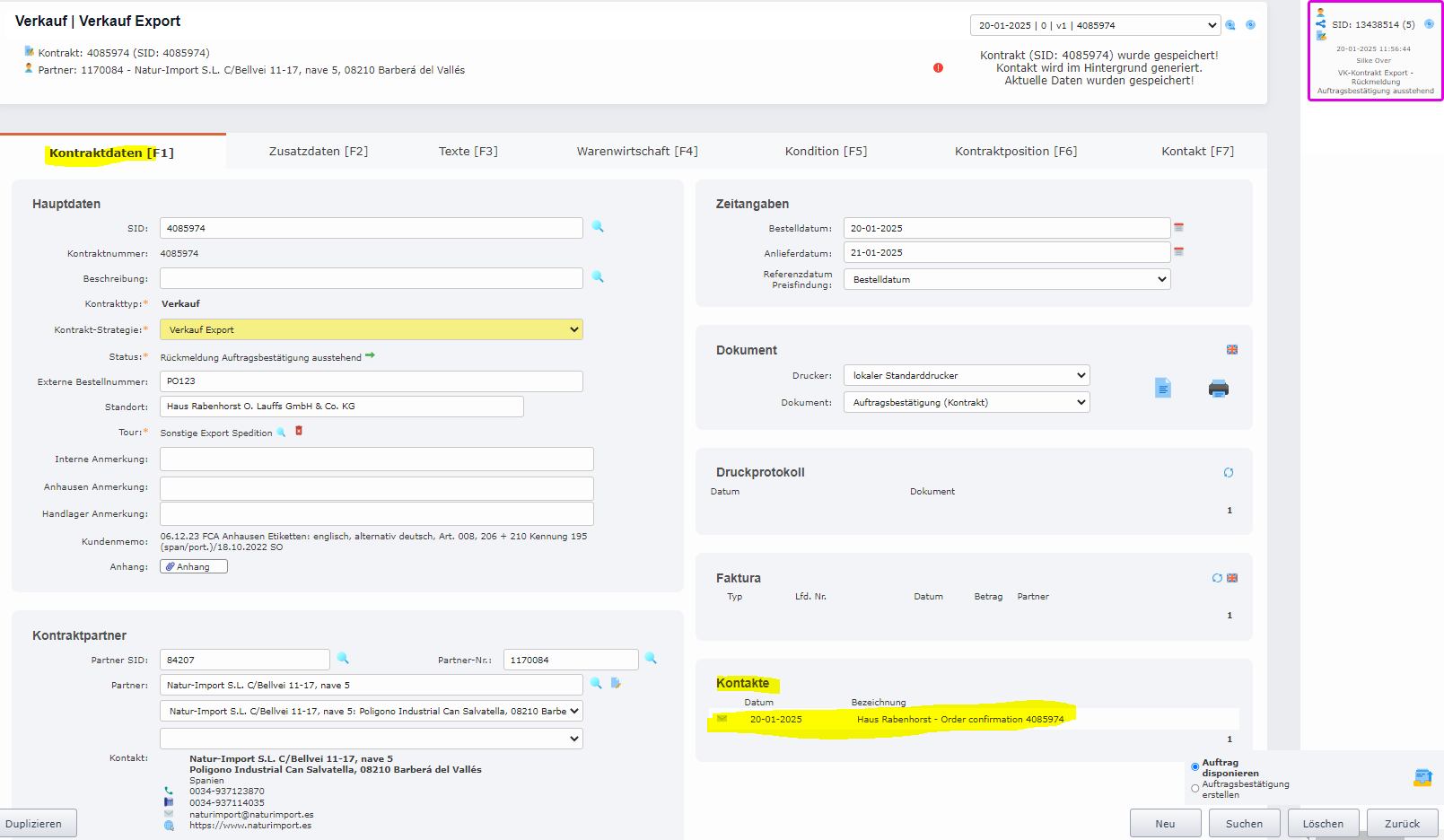
Task: Click the Externe Bestellnummer input field
Action: pyautogui.click(x=371, y=381)
